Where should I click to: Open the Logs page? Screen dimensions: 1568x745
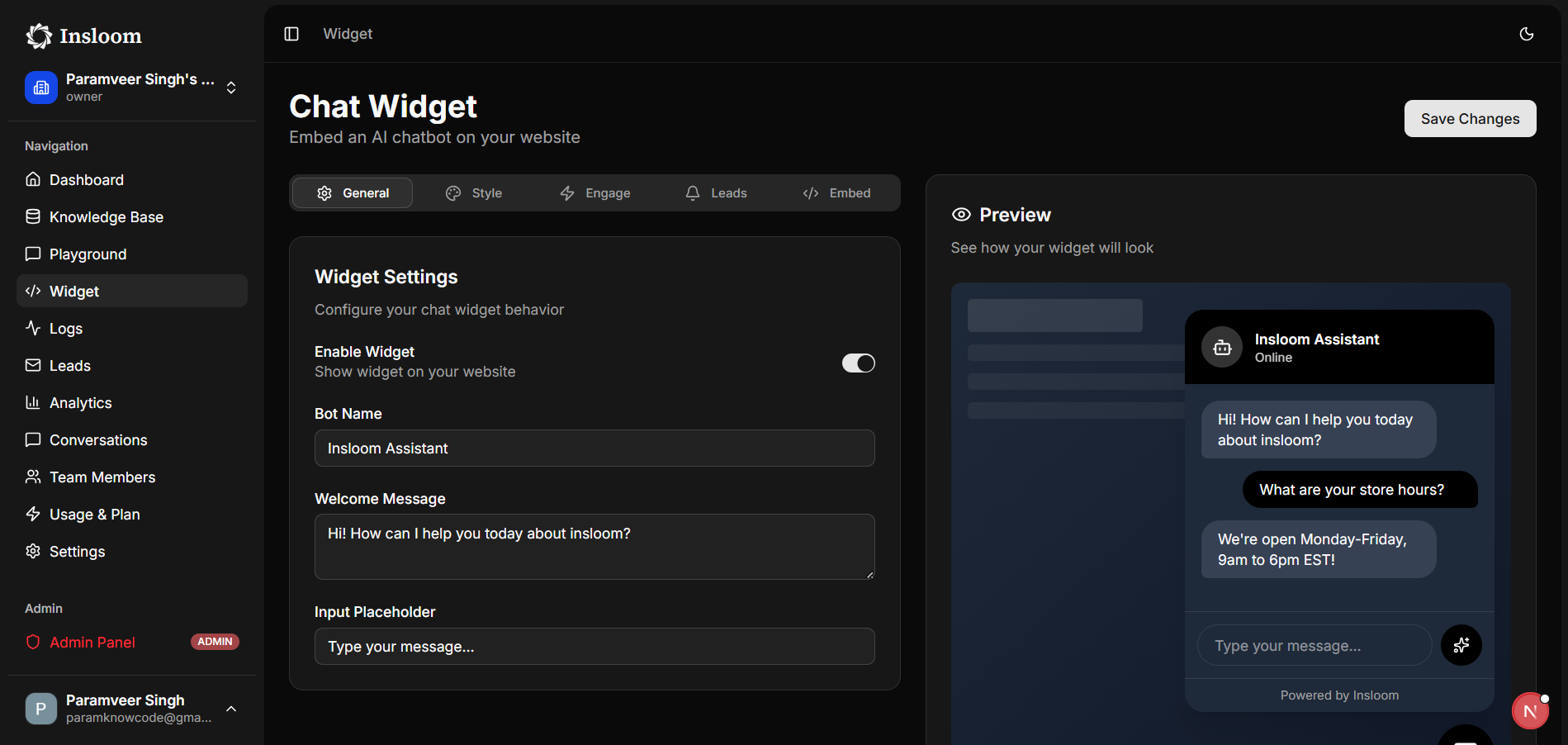point(132,328)
